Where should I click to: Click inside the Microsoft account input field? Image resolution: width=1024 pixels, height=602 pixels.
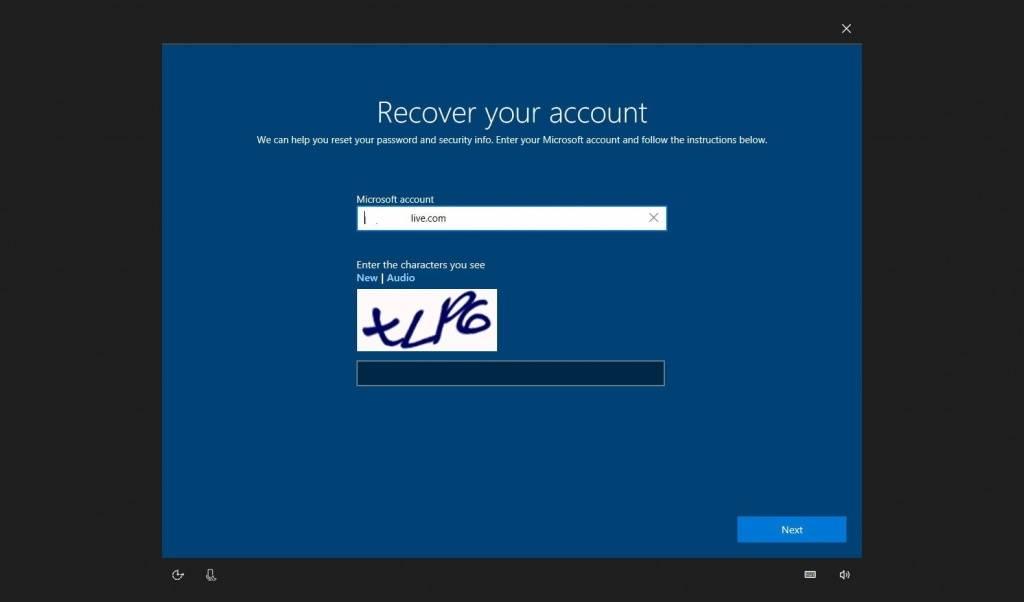tap(511, 218)
